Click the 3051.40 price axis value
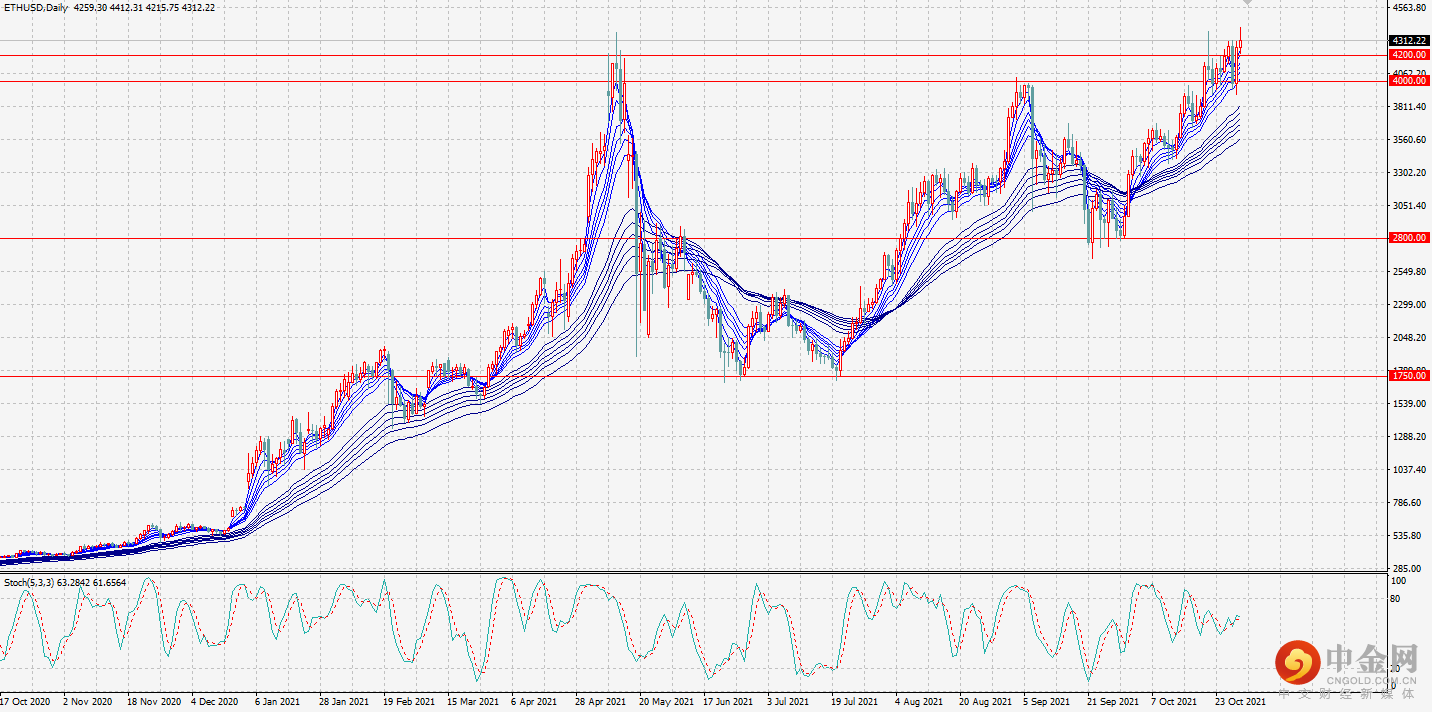Screen dimensions: 1432x712 [x=1408, y=206]
